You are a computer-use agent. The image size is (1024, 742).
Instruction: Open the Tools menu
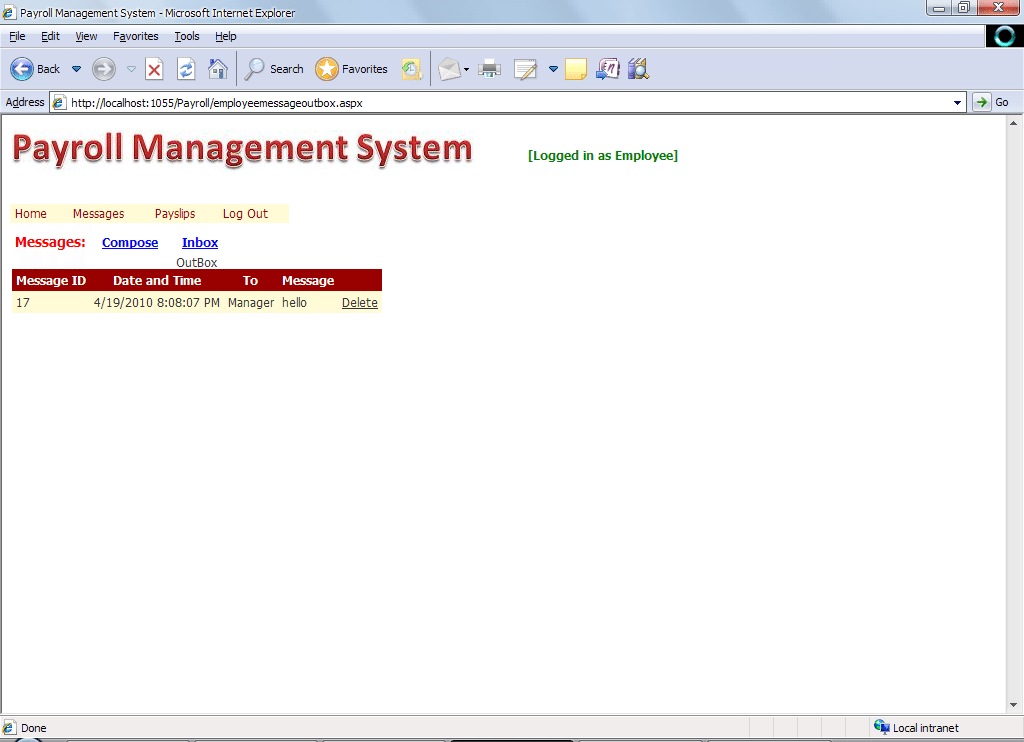187,36
